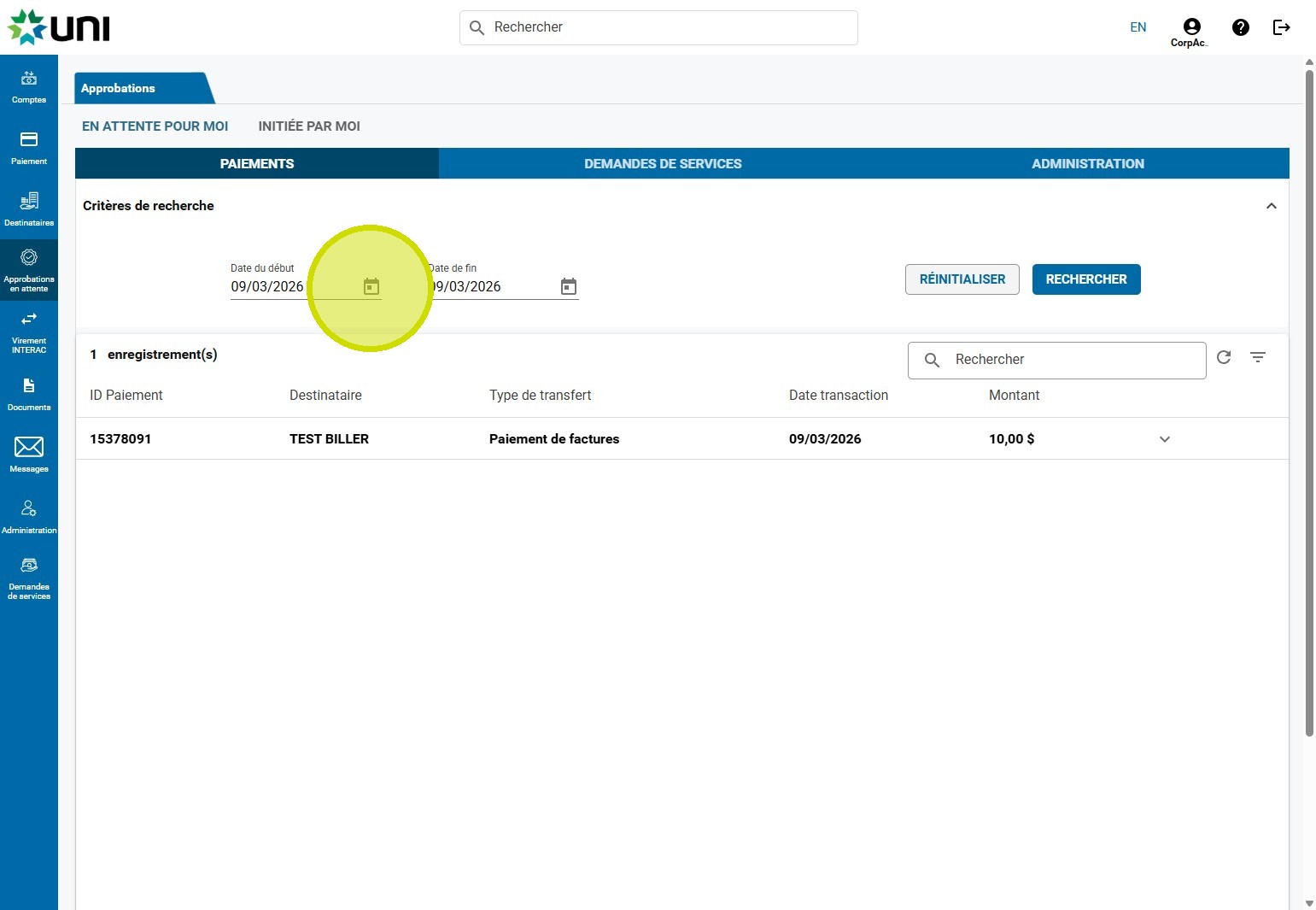Viewport: 1316px width, 910px height.
Task: Click the Date transaction column header
Action: point(839,395)
